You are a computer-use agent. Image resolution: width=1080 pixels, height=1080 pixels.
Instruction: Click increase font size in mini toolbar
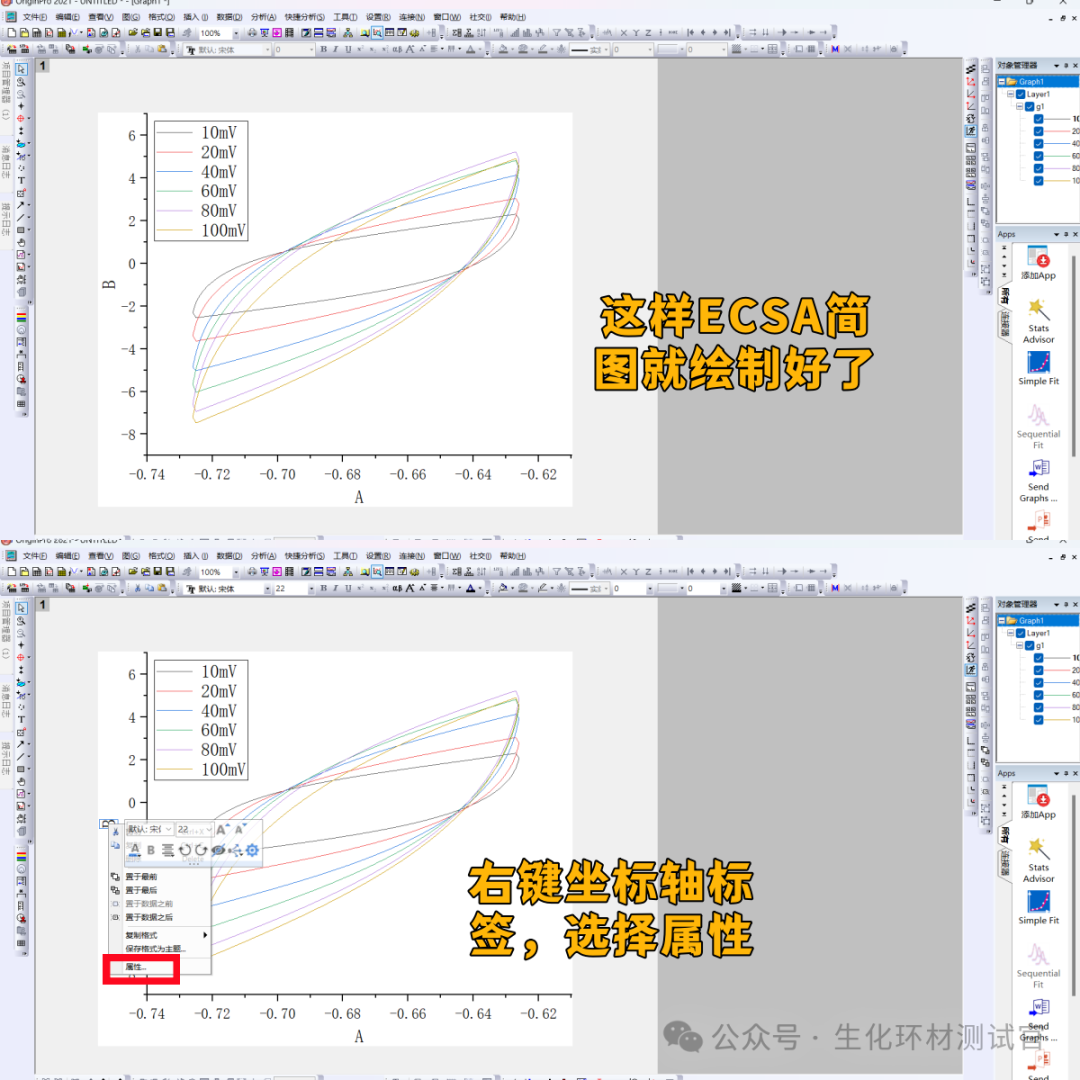tap(222, 829)
